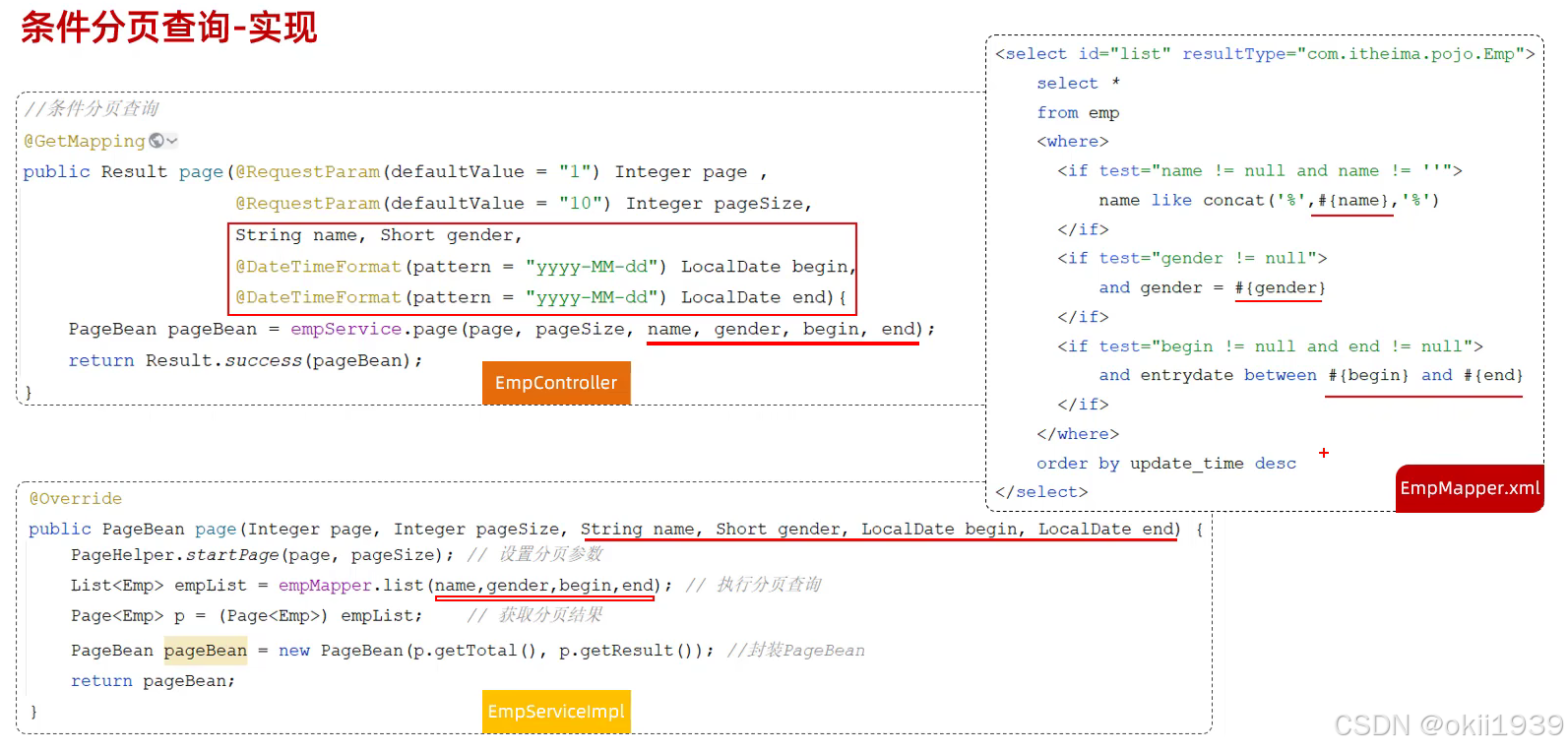Click the opening <select id="list"> tag

point(1265,54)
